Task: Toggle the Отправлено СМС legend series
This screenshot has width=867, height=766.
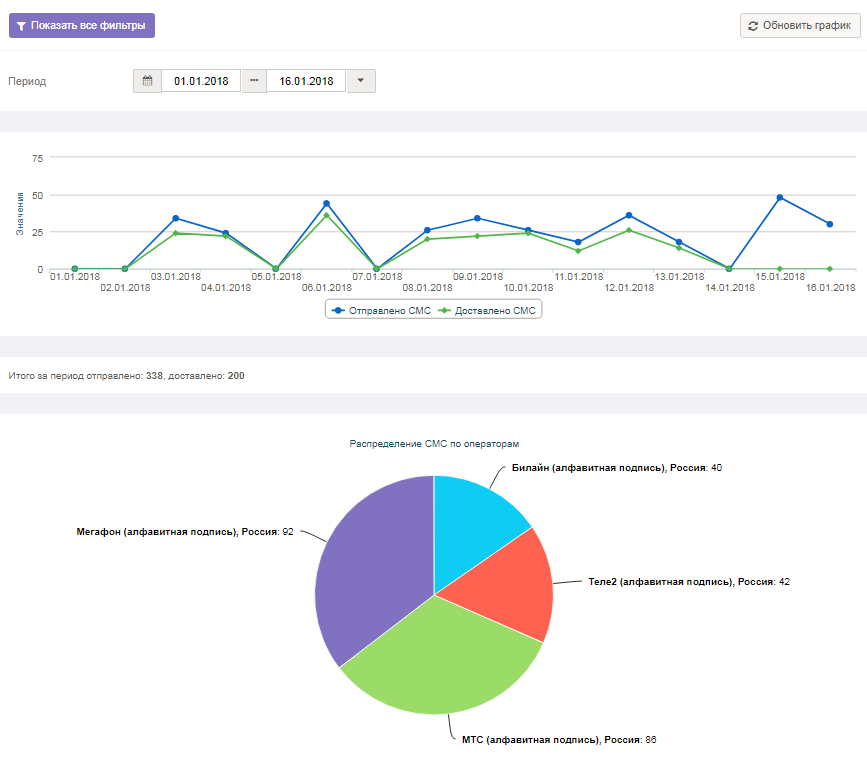Action: pos(381,310)
